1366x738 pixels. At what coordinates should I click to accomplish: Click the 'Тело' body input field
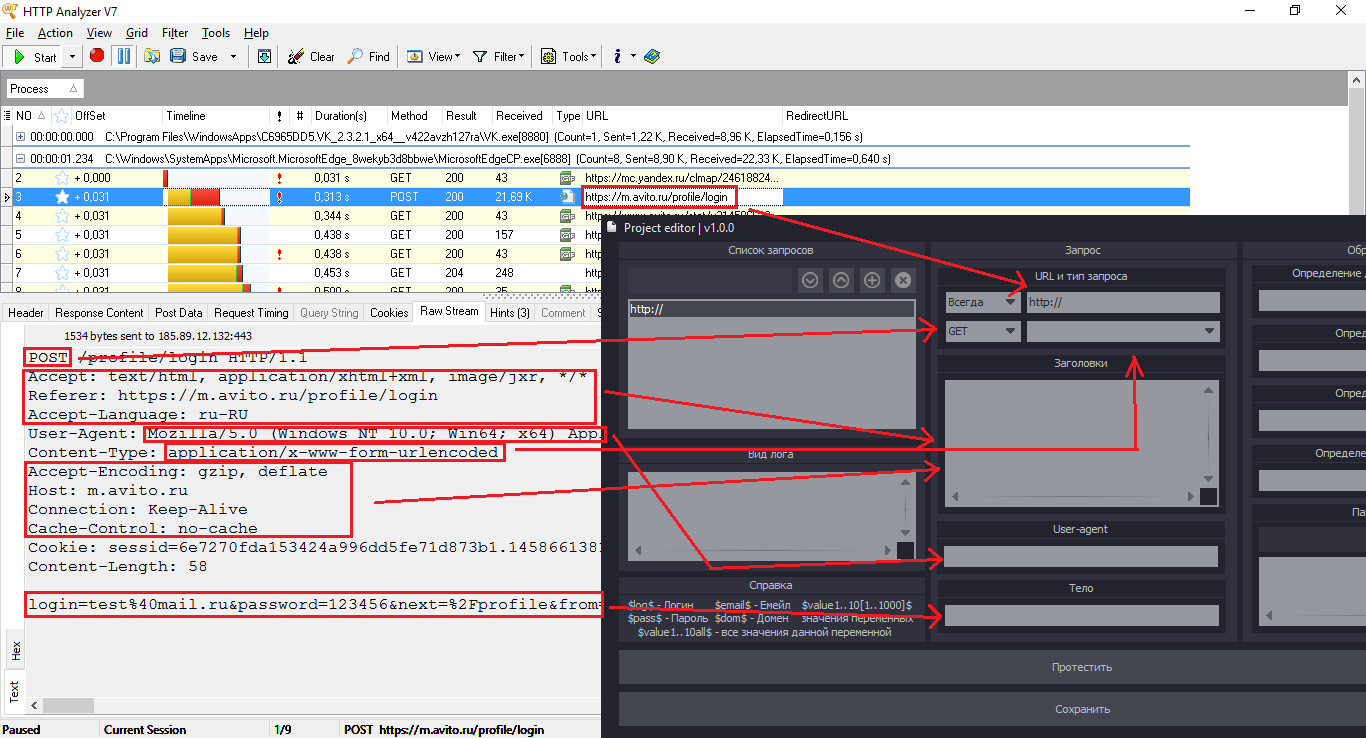(x=1081, y=616)
